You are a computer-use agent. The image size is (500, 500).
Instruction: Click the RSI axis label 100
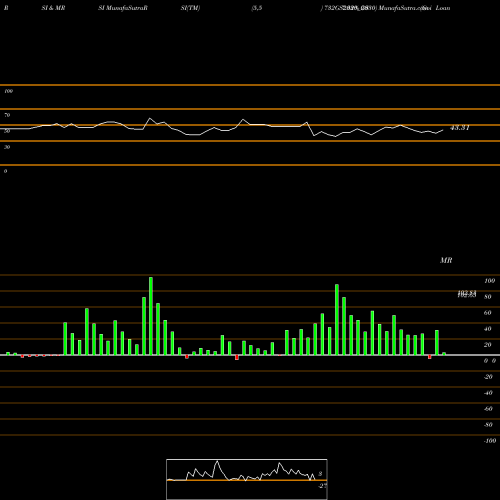[8, 91]
